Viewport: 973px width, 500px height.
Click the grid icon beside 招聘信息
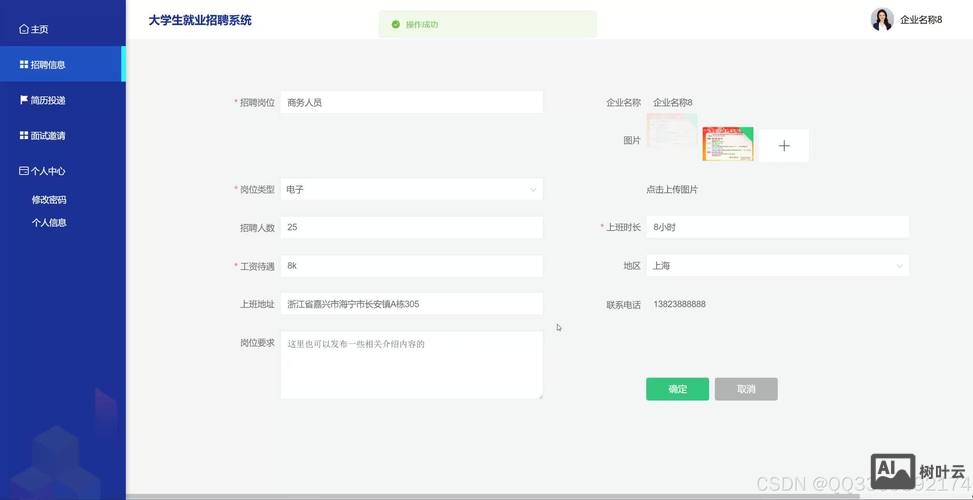click(24, 65)
